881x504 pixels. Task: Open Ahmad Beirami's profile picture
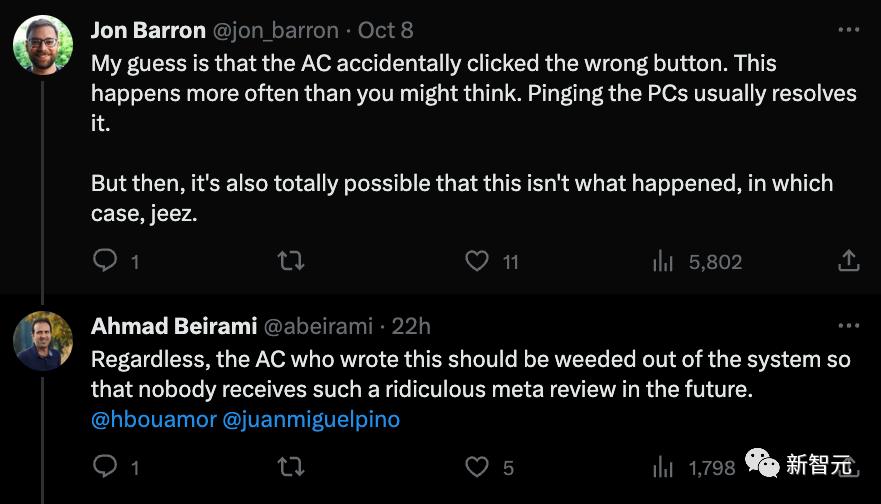click(42, 341)
